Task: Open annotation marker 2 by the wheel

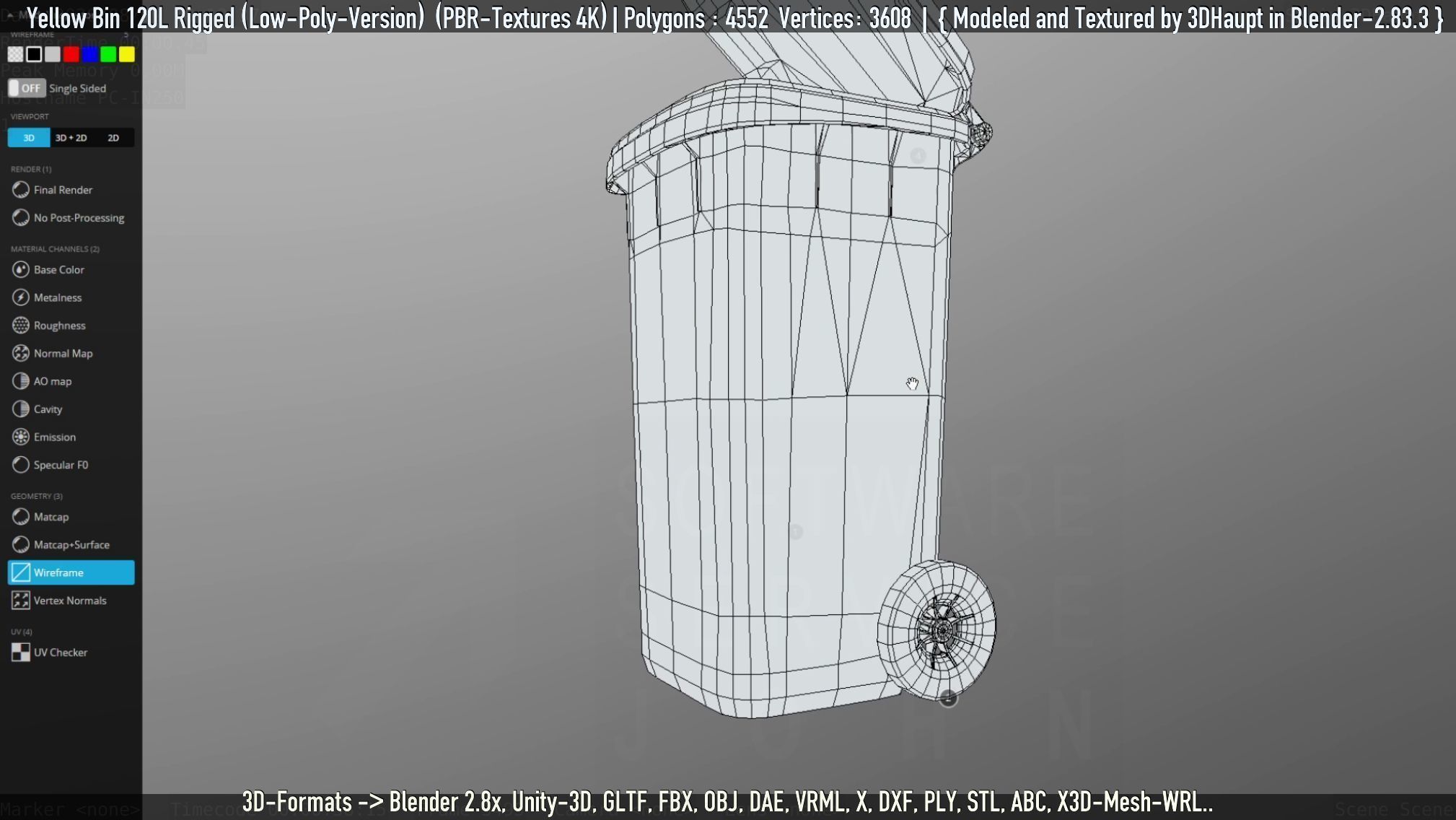Action: (948, 698)
